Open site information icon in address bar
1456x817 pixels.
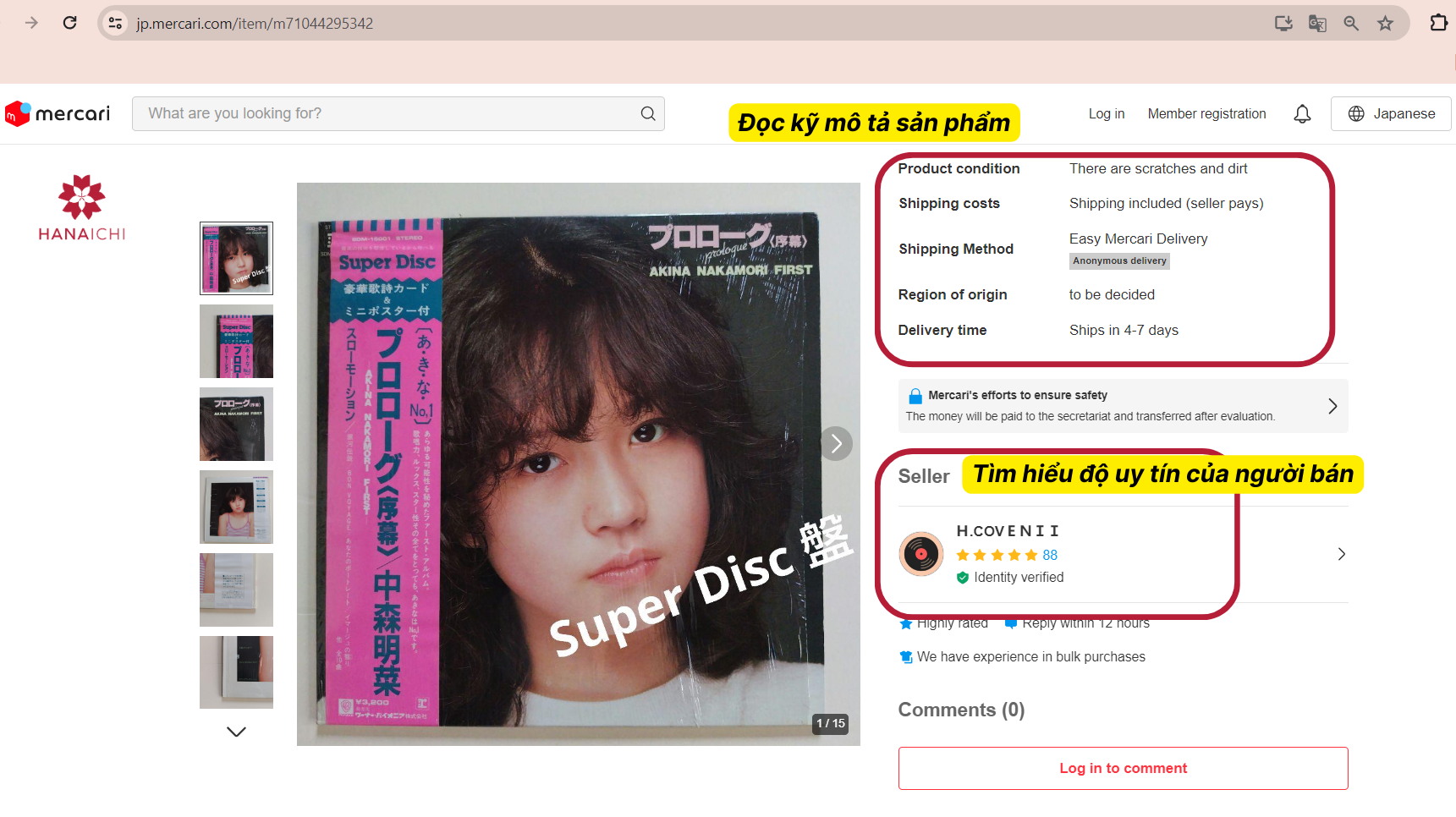pos(116,23)
